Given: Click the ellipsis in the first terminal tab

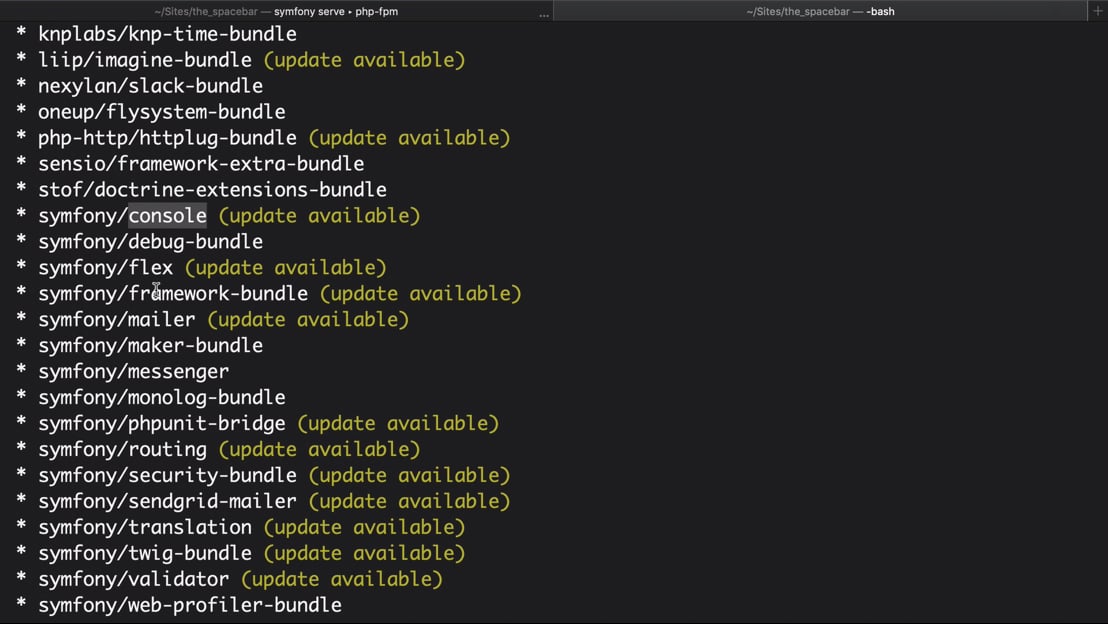Looking at the screenshot, I should (x=544, y=13).
